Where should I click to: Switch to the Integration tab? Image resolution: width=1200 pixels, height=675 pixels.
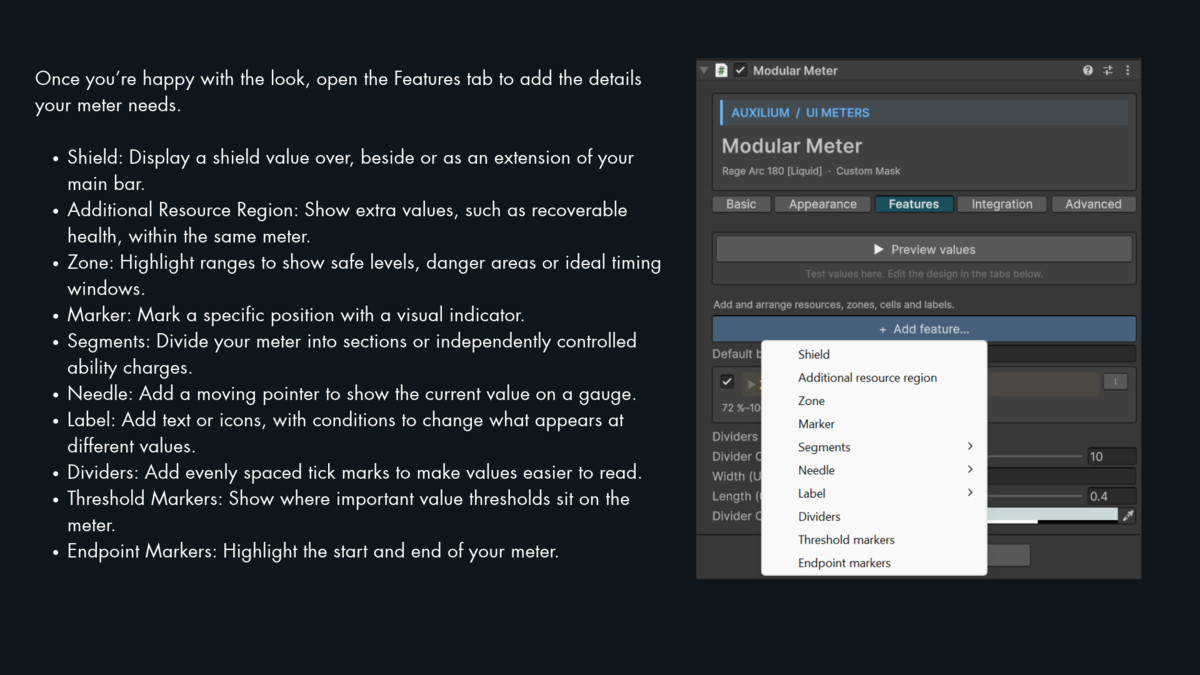pyautogui.click(x=1002, y=204)
